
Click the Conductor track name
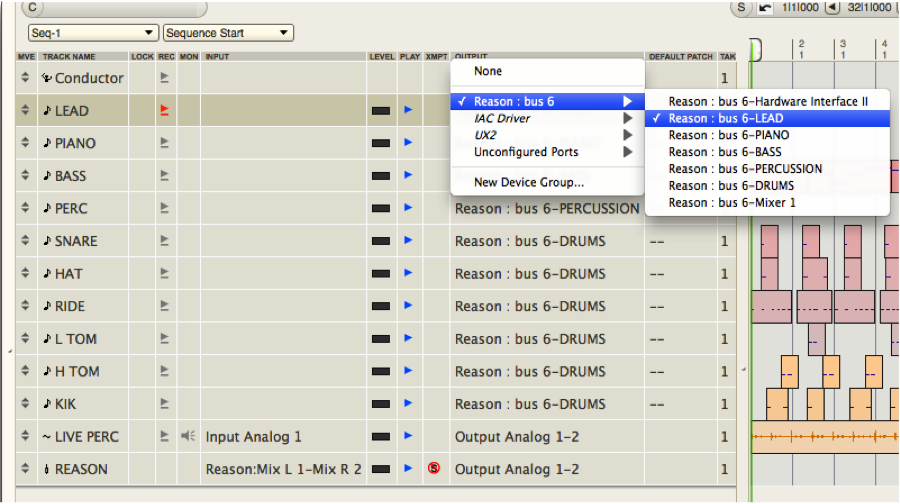(89, 77)
